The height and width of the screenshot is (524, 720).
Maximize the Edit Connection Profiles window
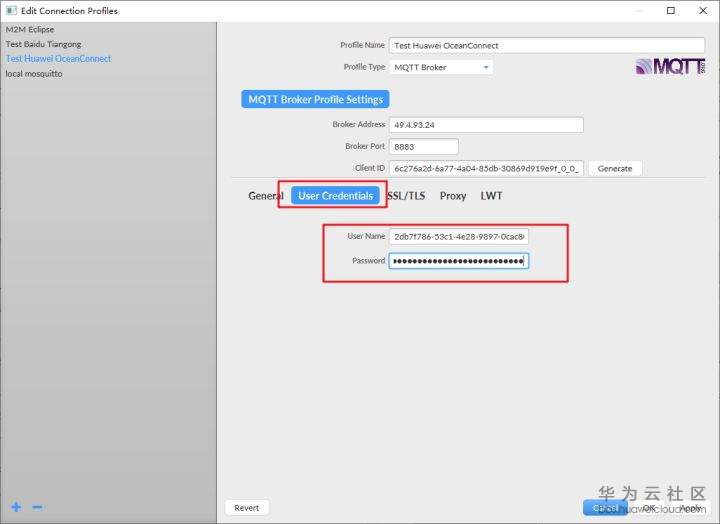[x=671, y=10]
